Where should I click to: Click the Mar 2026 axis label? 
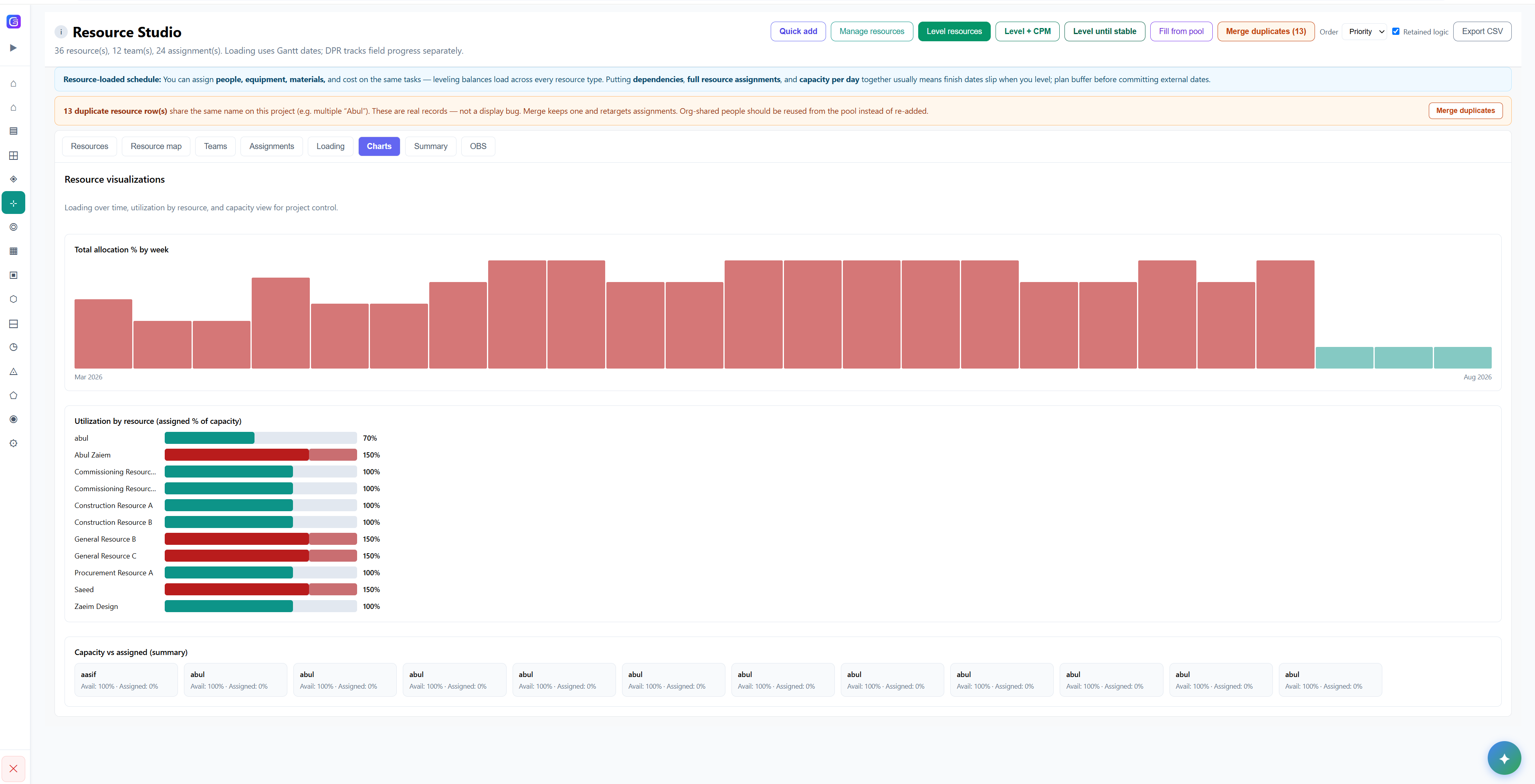(88, 377)
